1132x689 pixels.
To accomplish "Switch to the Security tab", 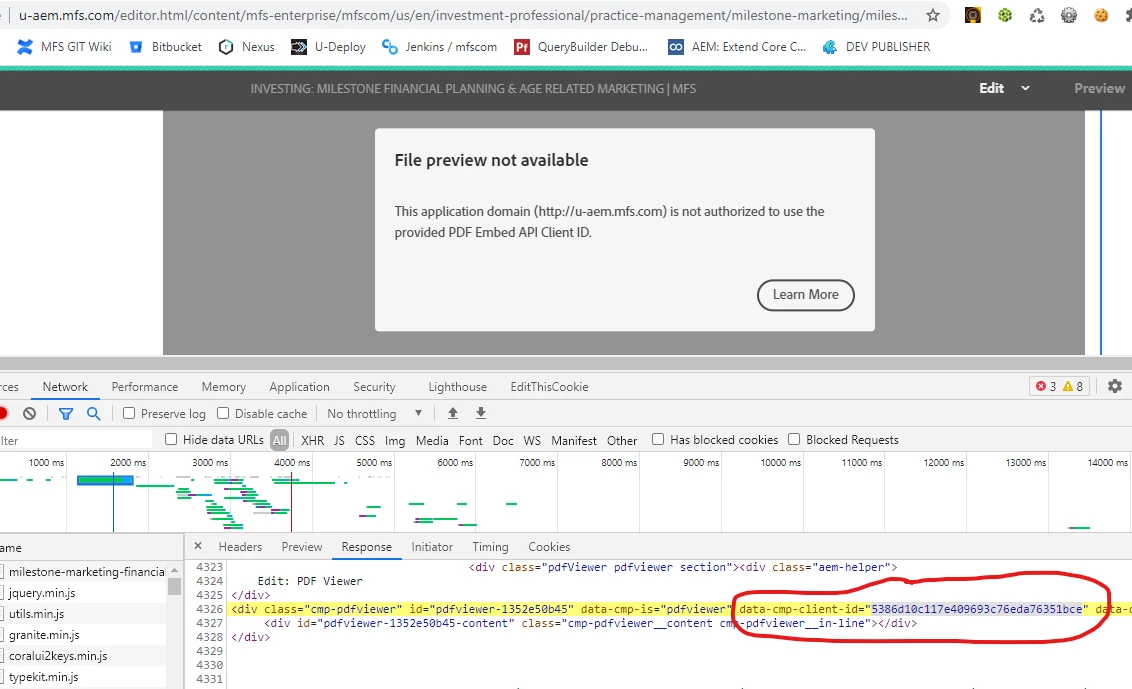I will click(x=374, y=387).
